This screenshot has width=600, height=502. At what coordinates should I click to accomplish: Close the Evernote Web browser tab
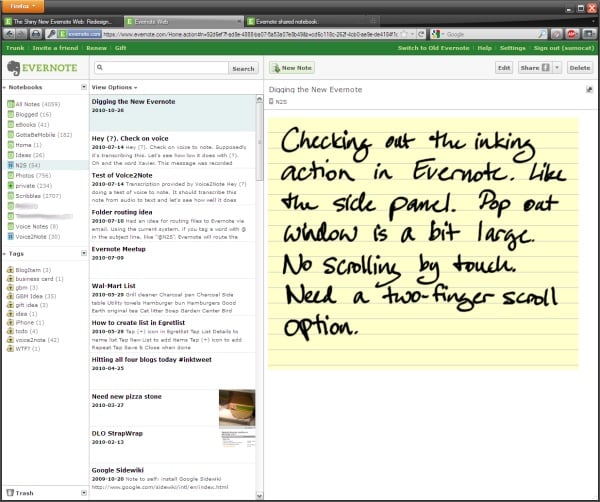point(239,21)
